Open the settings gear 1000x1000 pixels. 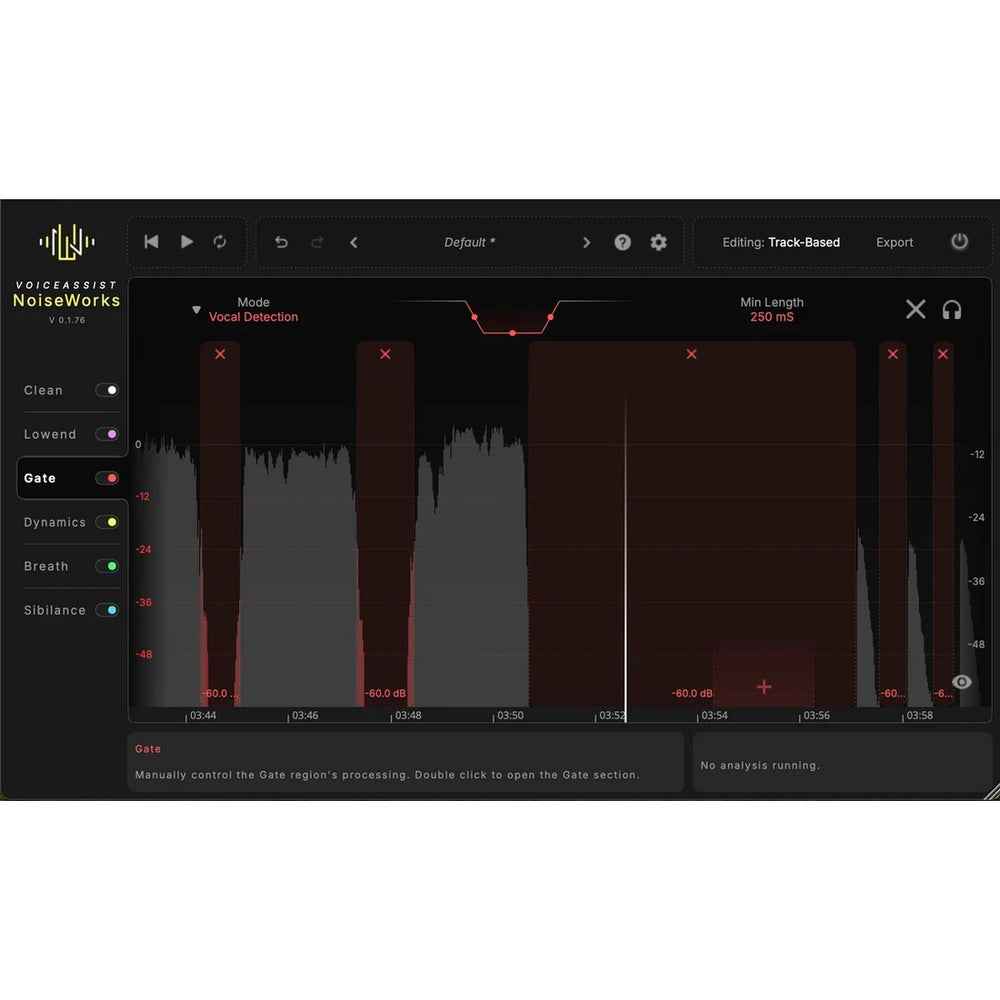(658, 242)
